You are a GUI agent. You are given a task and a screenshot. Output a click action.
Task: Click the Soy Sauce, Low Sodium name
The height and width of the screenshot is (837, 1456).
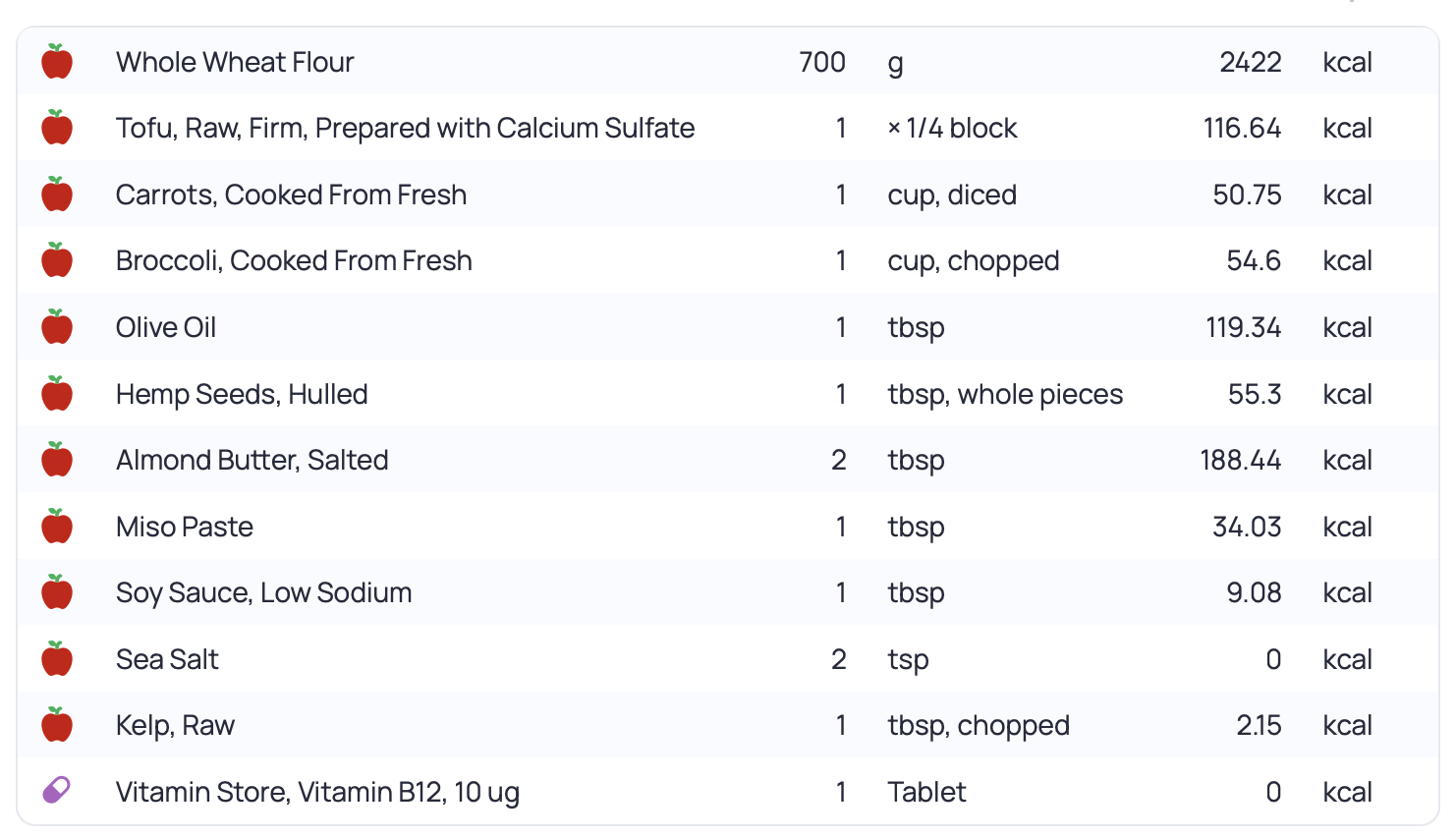(x=263, y=592)
